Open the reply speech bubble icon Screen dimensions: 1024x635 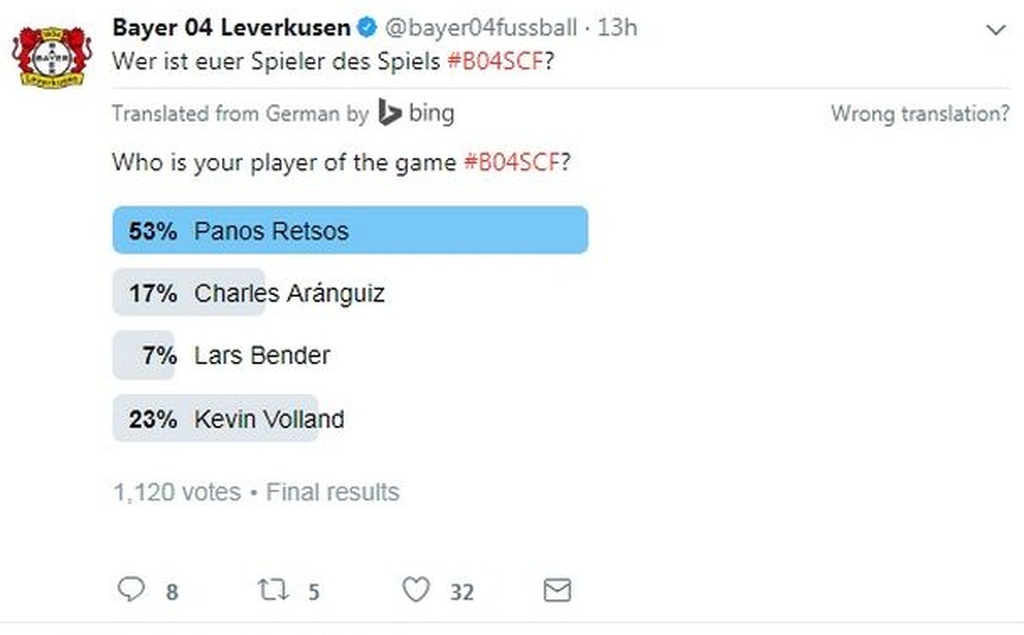click(131, 590)
